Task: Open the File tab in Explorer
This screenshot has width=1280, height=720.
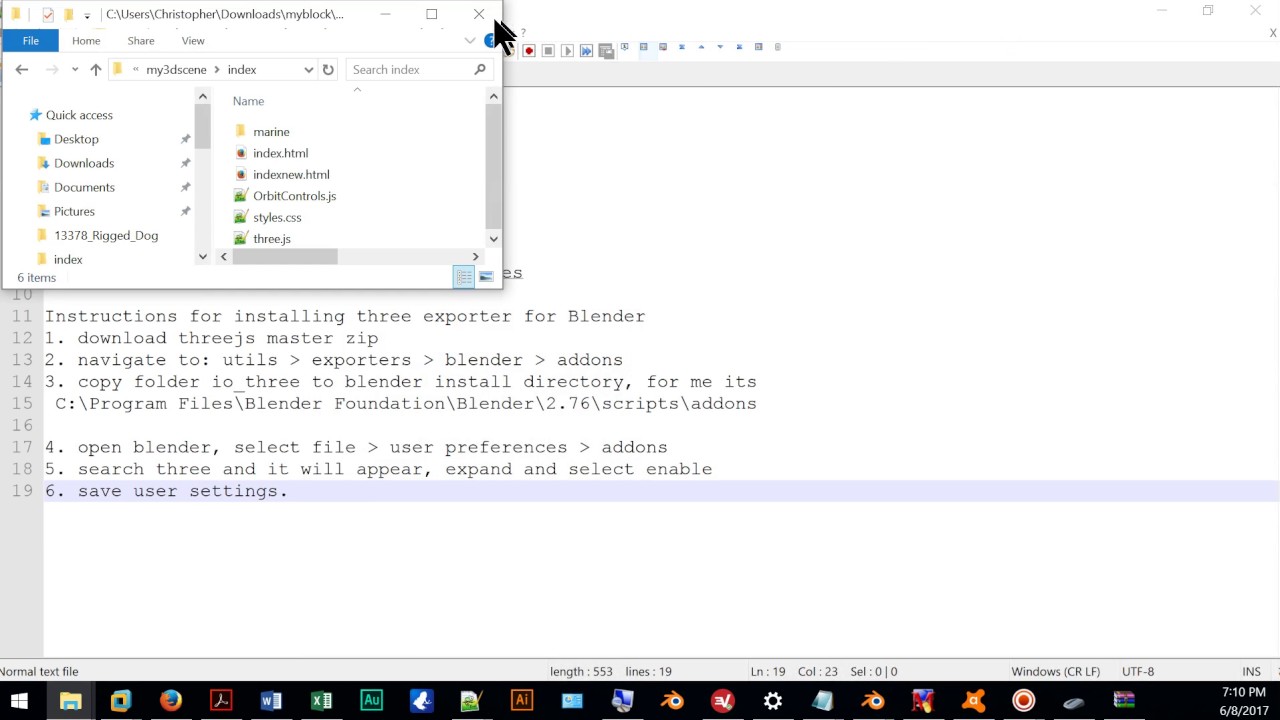Action: point(31,40)
